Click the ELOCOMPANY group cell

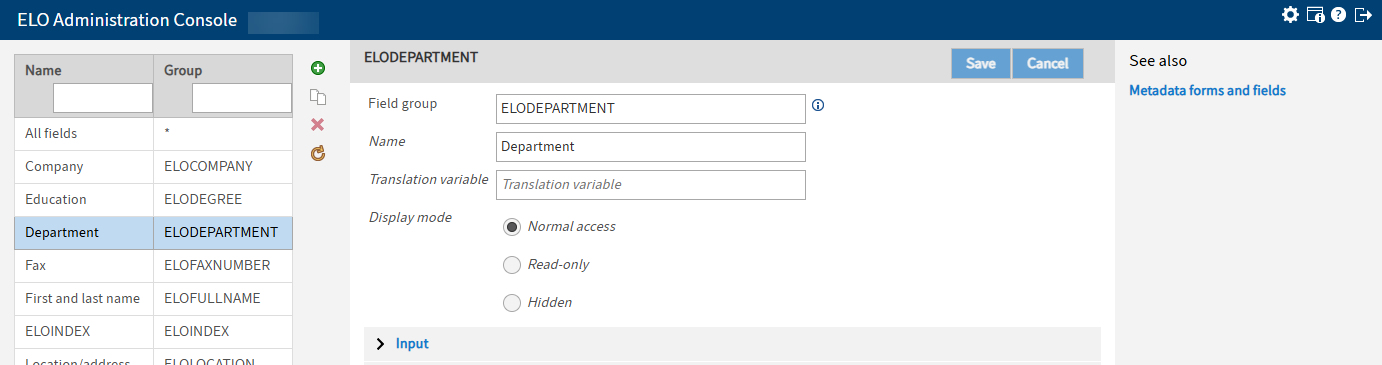point(223,167)
